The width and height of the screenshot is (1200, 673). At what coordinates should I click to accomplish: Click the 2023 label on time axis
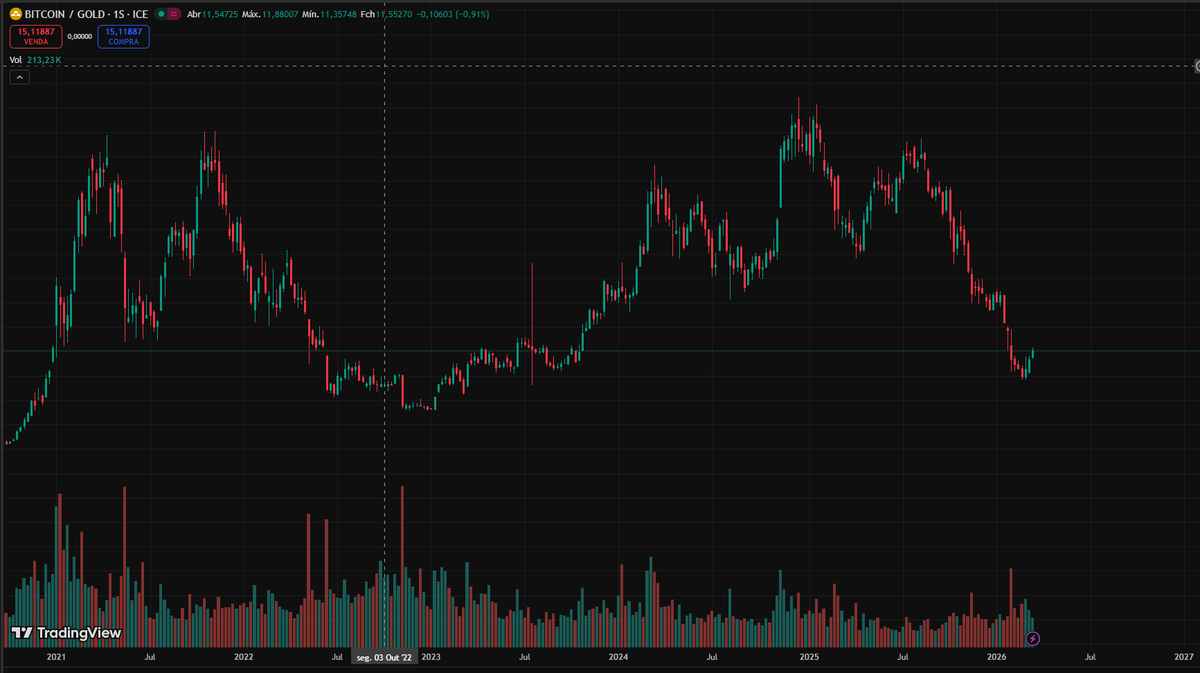(431, 658)
